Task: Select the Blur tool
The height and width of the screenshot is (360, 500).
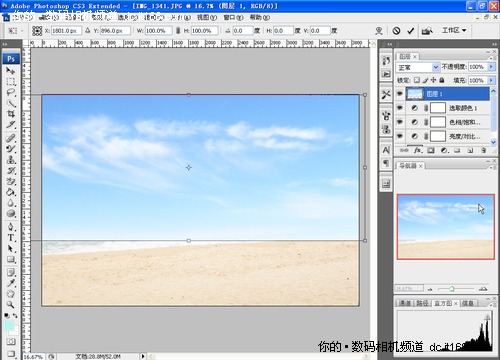Action: (x=10, y=203)
